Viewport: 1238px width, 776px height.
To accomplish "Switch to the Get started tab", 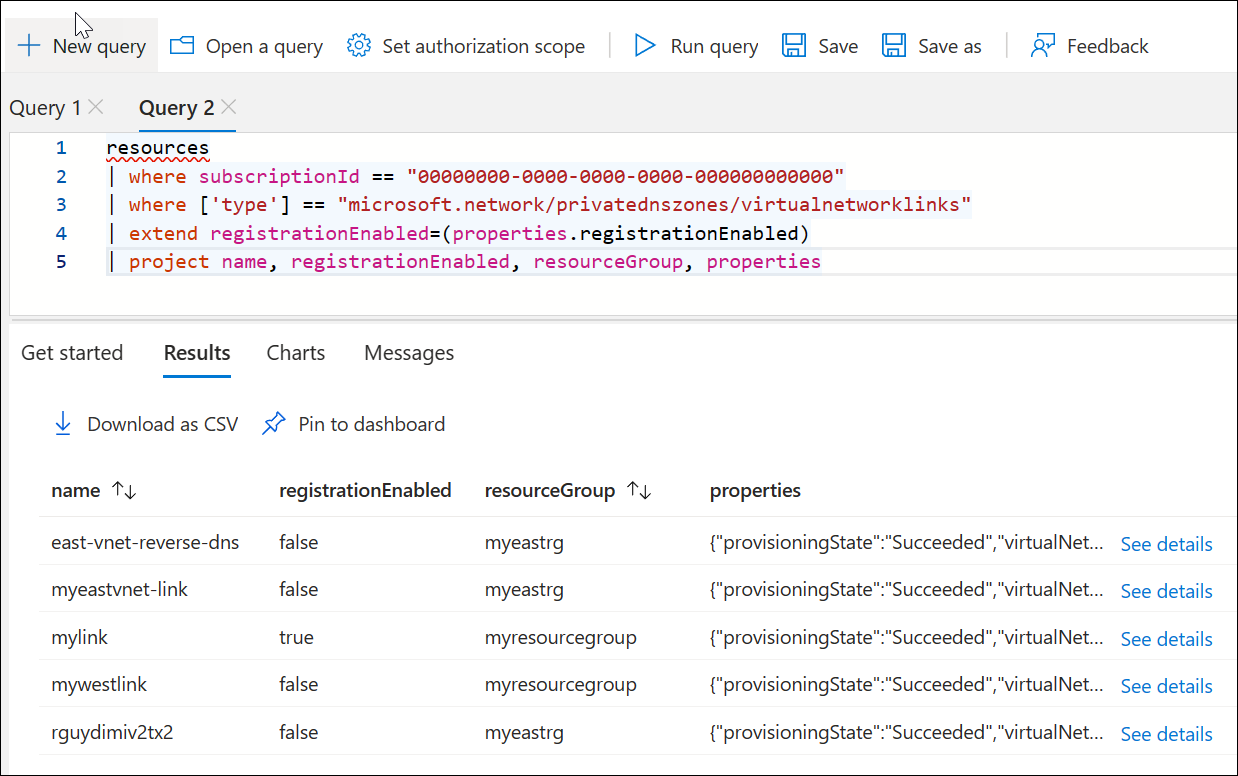I will [x=72, y=353].
